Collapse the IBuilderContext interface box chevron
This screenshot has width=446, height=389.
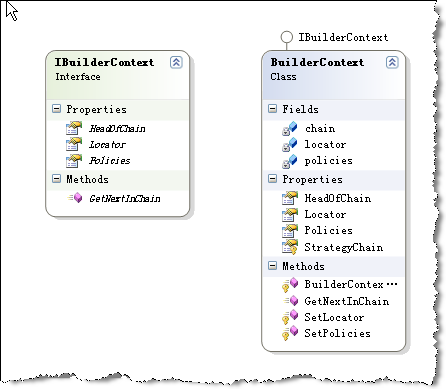coord(176,62)
